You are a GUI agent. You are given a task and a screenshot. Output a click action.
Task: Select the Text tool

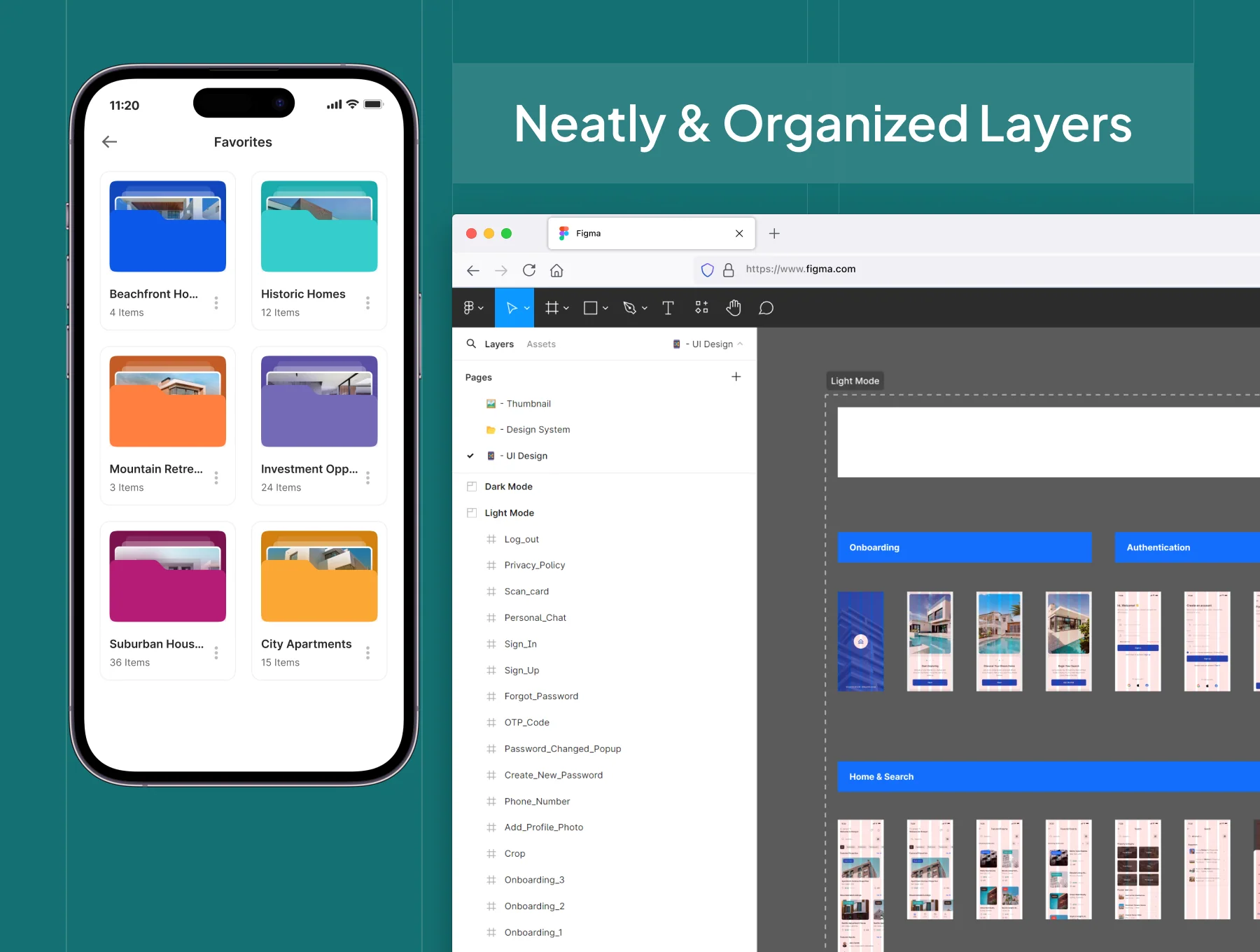pos(668,308)
